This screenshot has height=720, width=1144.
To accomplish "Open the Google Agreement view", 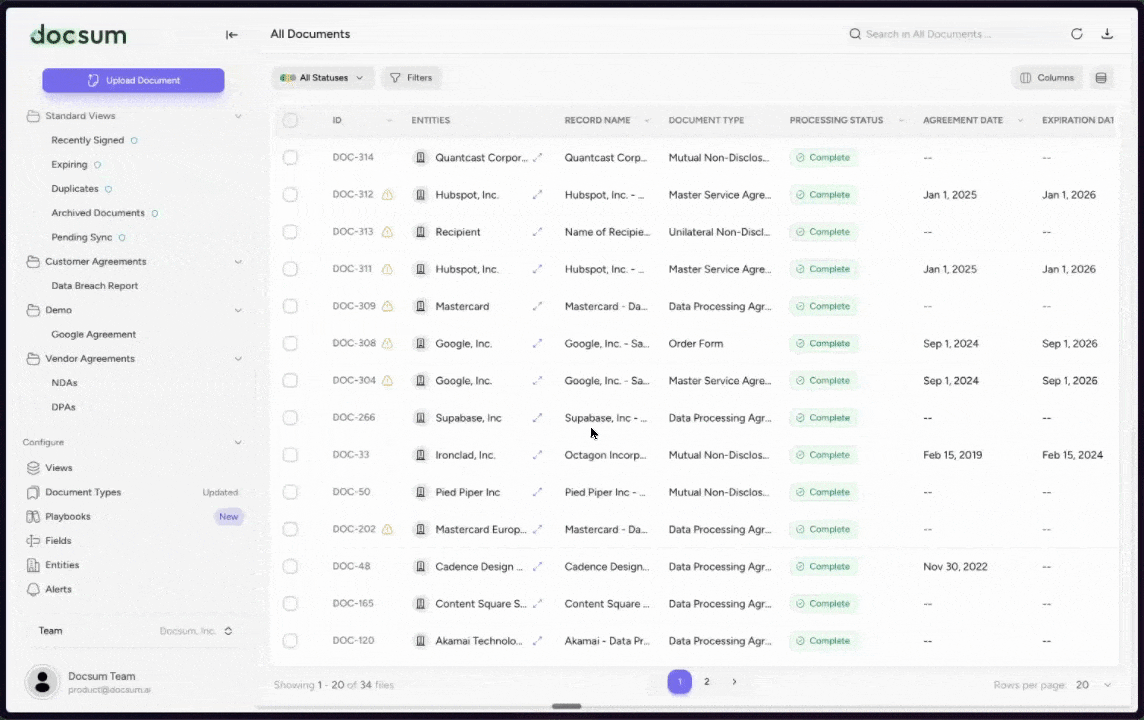I will click(93, 335).
